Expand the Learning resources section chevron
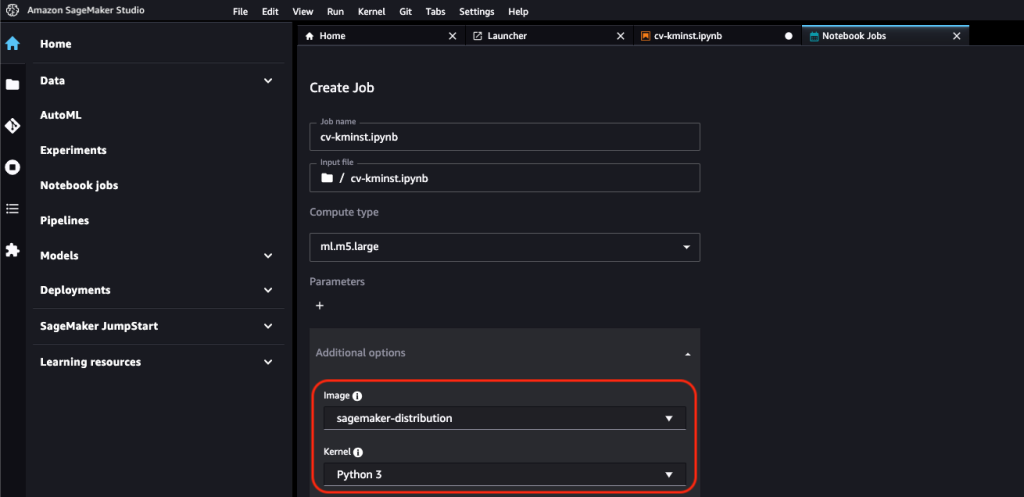This screenshot has width=1024, height=497. [x=268, y=362]
